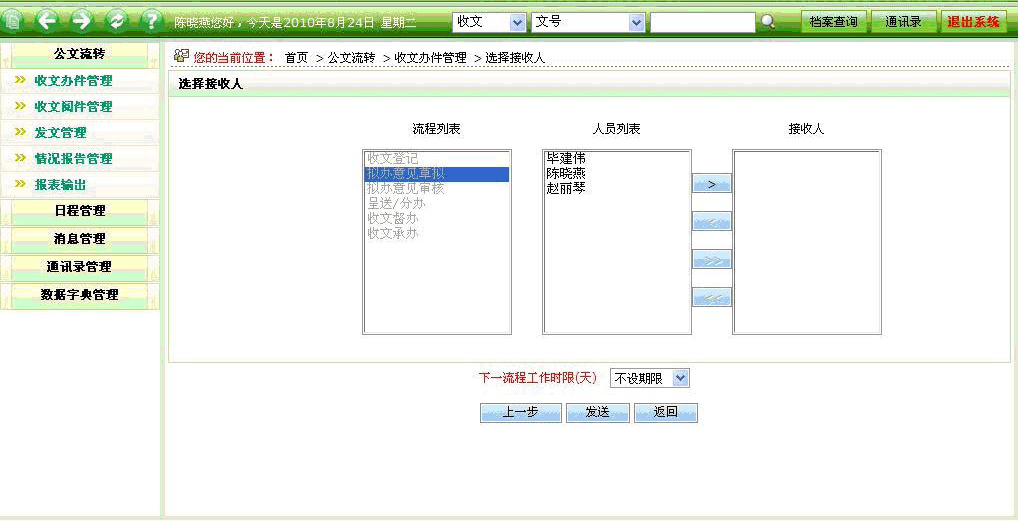
Task: Open 收文办件管理 in sidebar
Action: [x=73, y=81]
